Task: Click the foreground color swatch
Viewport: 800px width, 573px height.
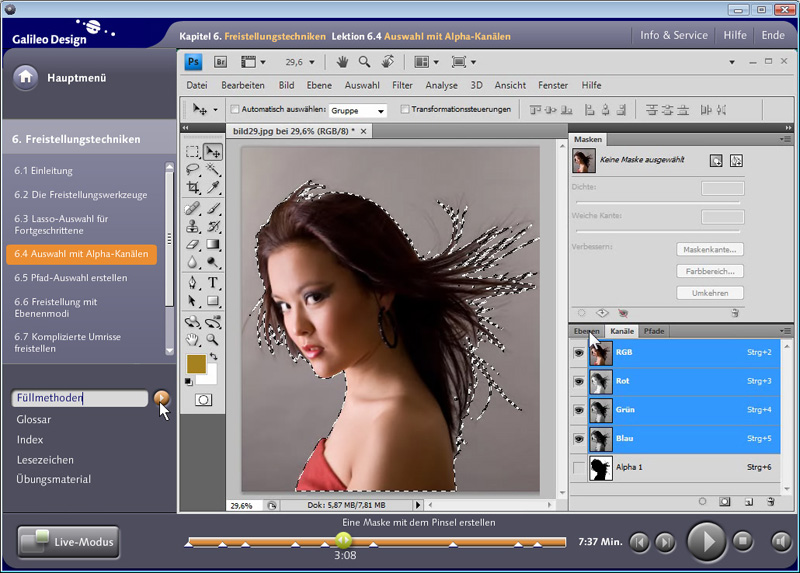Action: [x=196, y=363]
